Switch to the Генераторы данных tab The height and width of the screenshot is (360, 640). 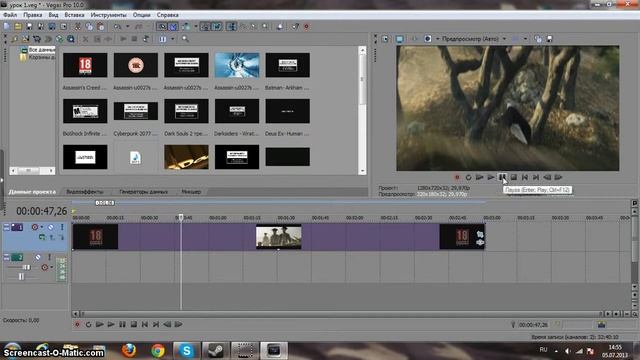(143, 192)
